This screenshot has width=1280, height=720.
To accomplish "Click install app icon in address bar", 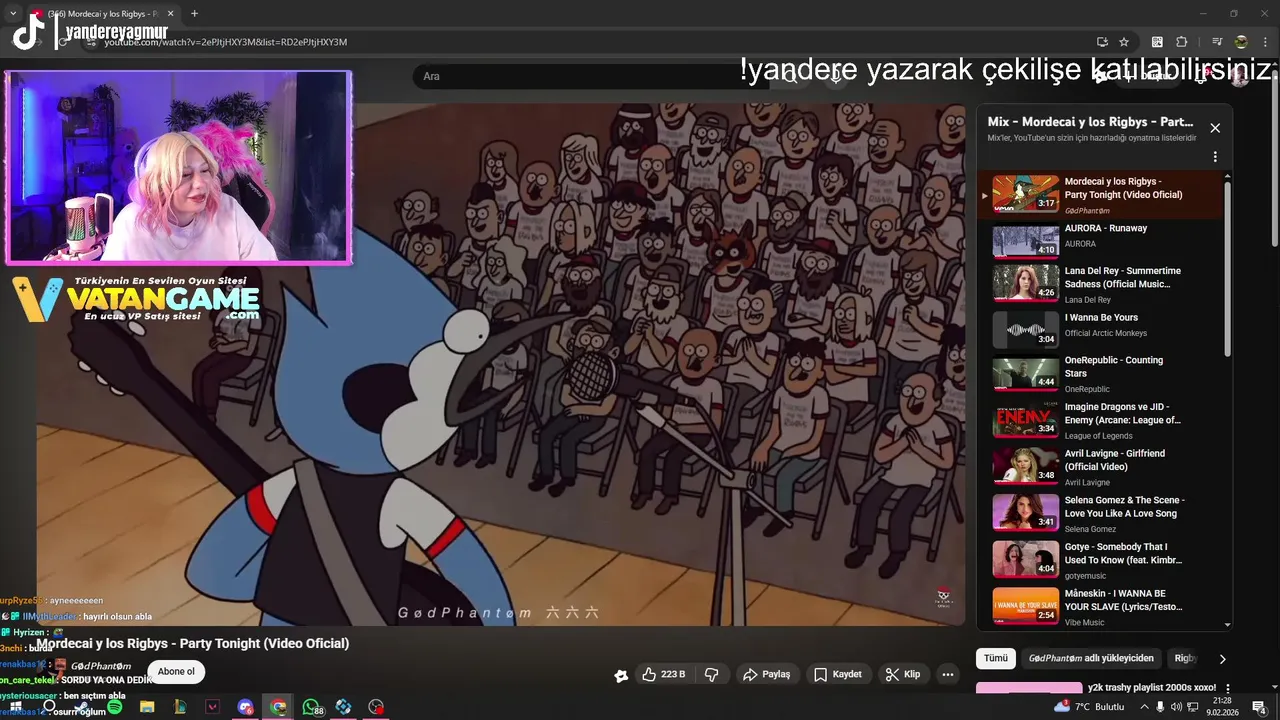I will [x=1102, y=42].
